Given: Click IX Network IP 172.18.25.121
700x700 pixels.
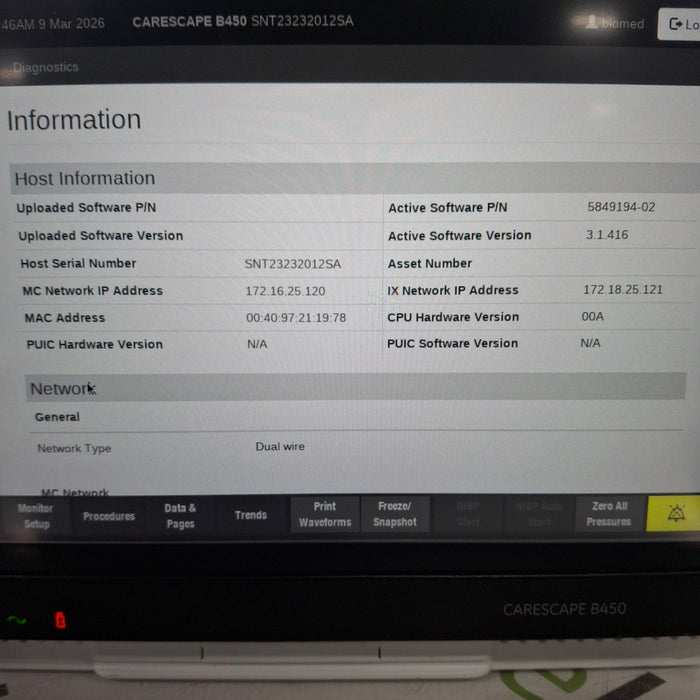Looking at the screenshot, I should (x=623, y=290).
